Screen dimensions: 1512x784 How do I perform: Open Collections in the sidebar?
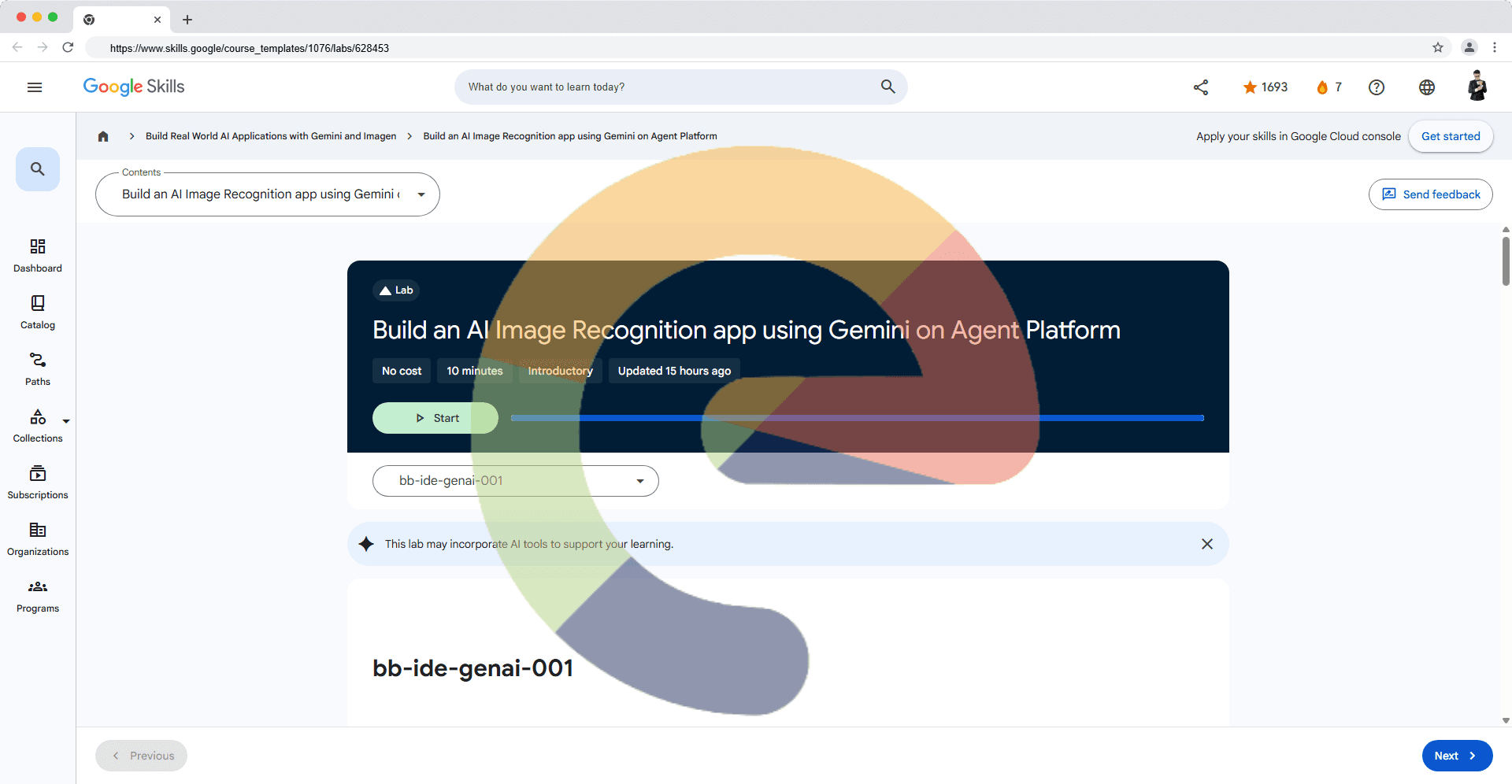click(x=38, y=426)
